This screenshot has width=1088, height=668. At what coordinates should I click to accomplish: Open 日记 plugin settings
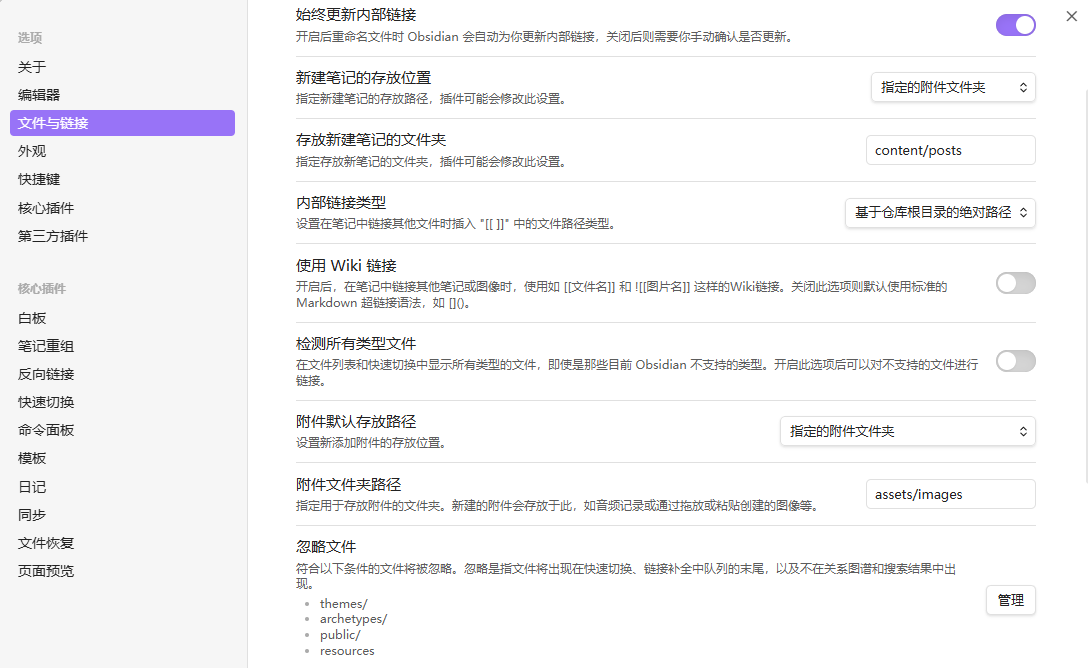32,487
